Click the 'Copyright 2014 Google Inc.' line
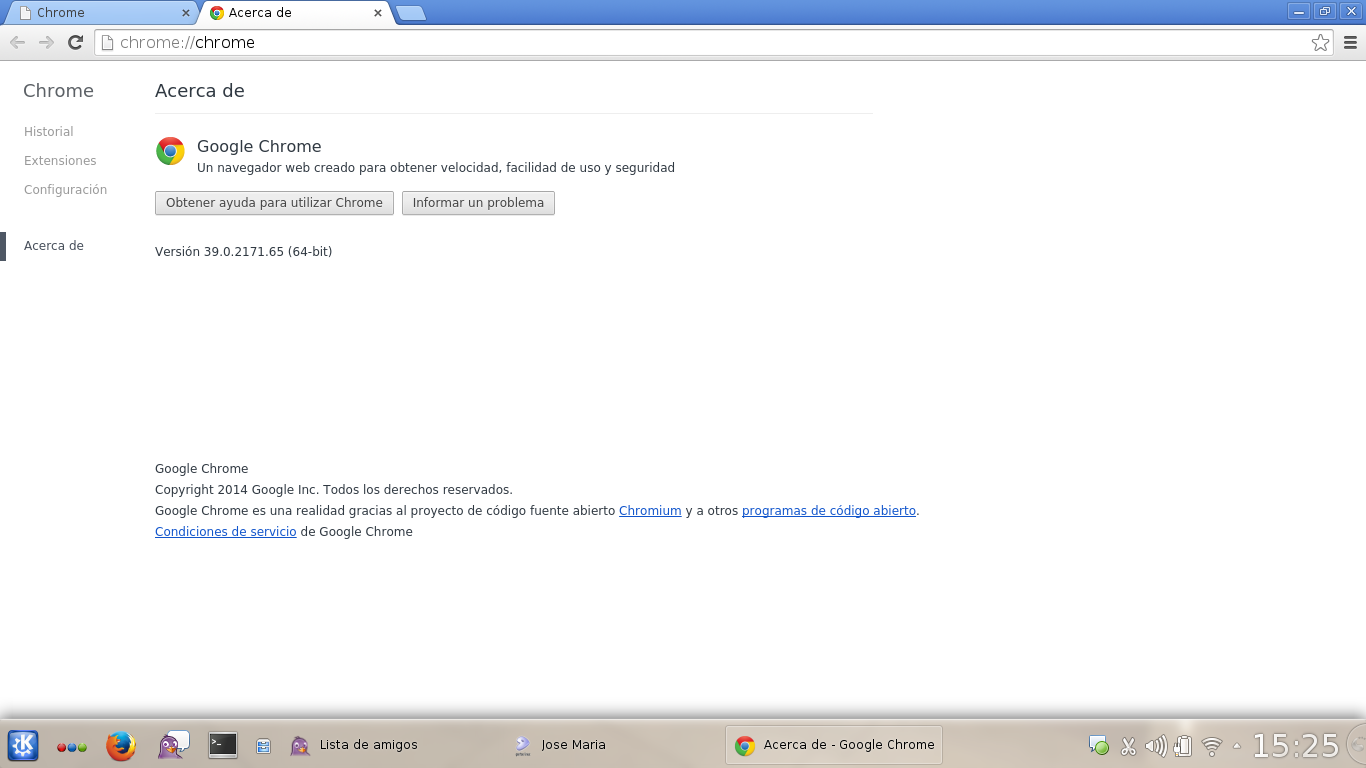Image resolution: width=1366 pixels, height=768 pixels. pyautogui.click(x=334, y=490)
